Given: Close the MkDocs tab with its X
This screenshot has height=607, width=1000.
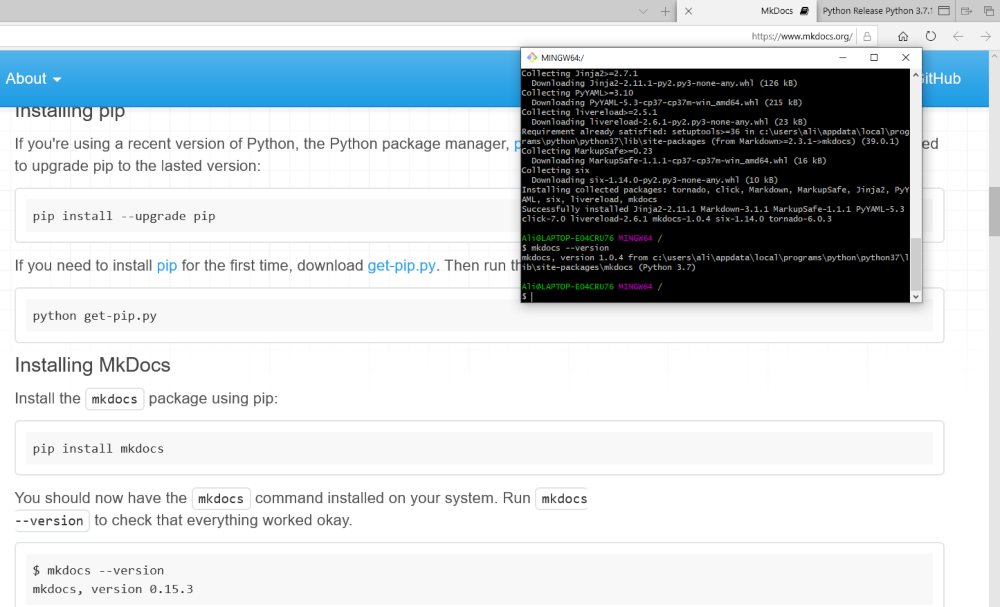Looking at the screenshot, I should tap(689, 11).
